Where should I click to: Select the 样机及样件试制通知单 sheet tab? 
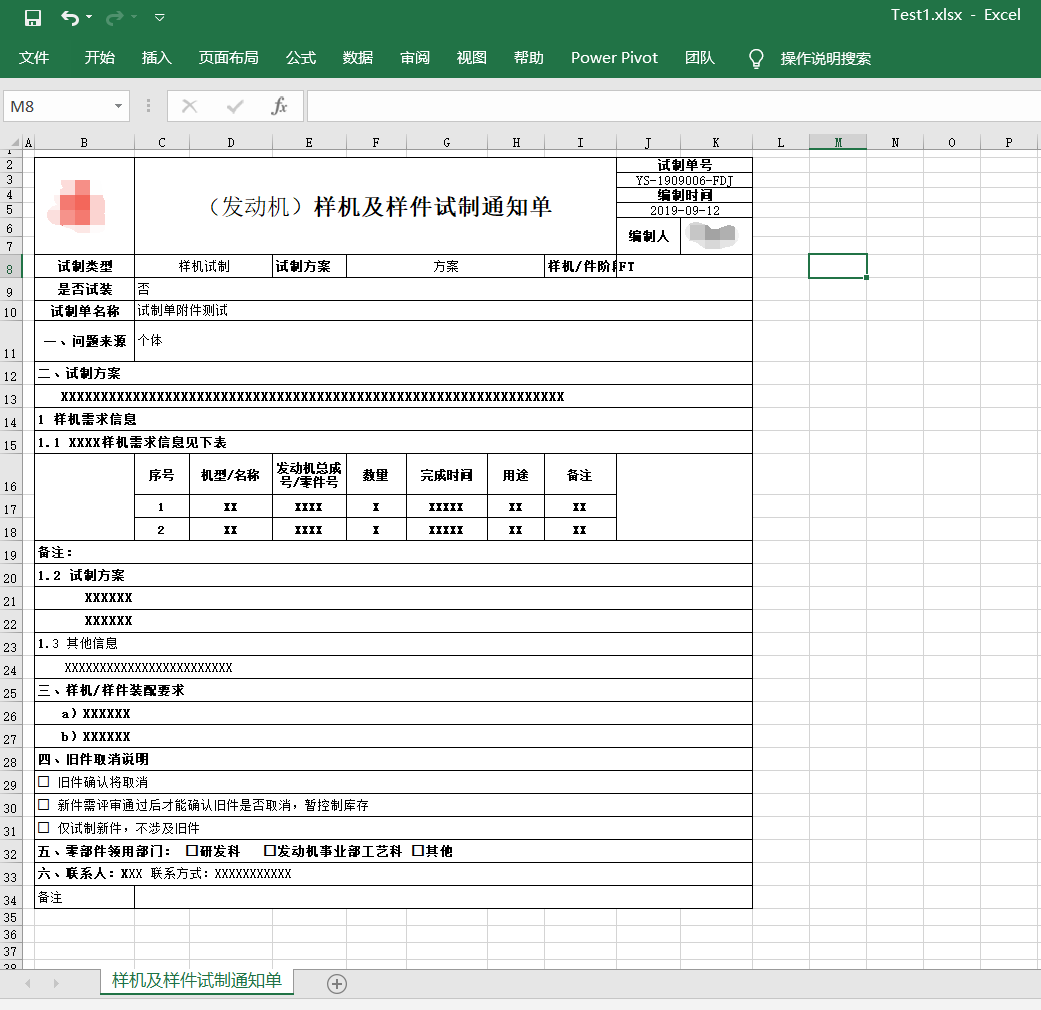197,981
